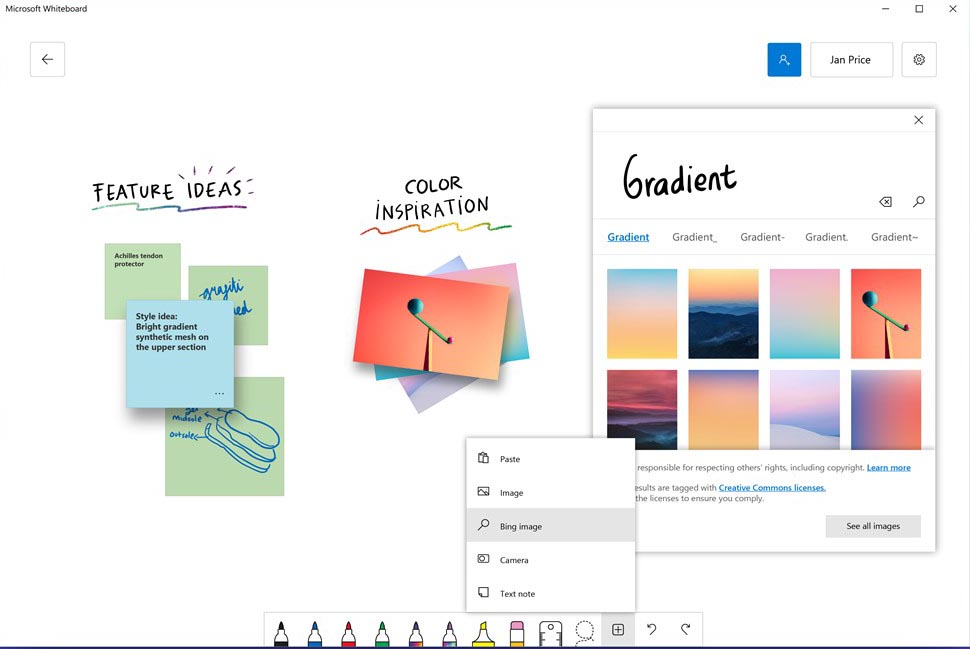
Task: Activate the lasso selection tool
Action: [x=583, y=630]
